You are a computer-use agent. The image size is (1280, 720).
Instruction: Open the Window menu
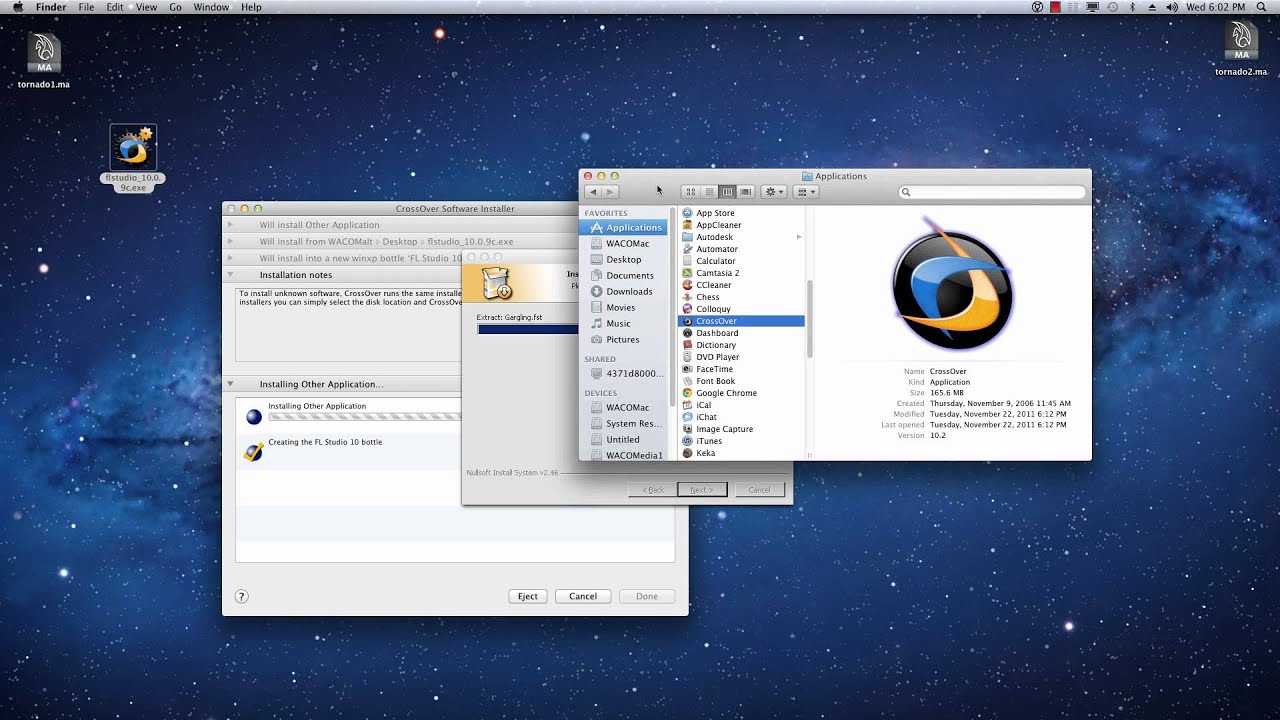[x=211, y=7]
